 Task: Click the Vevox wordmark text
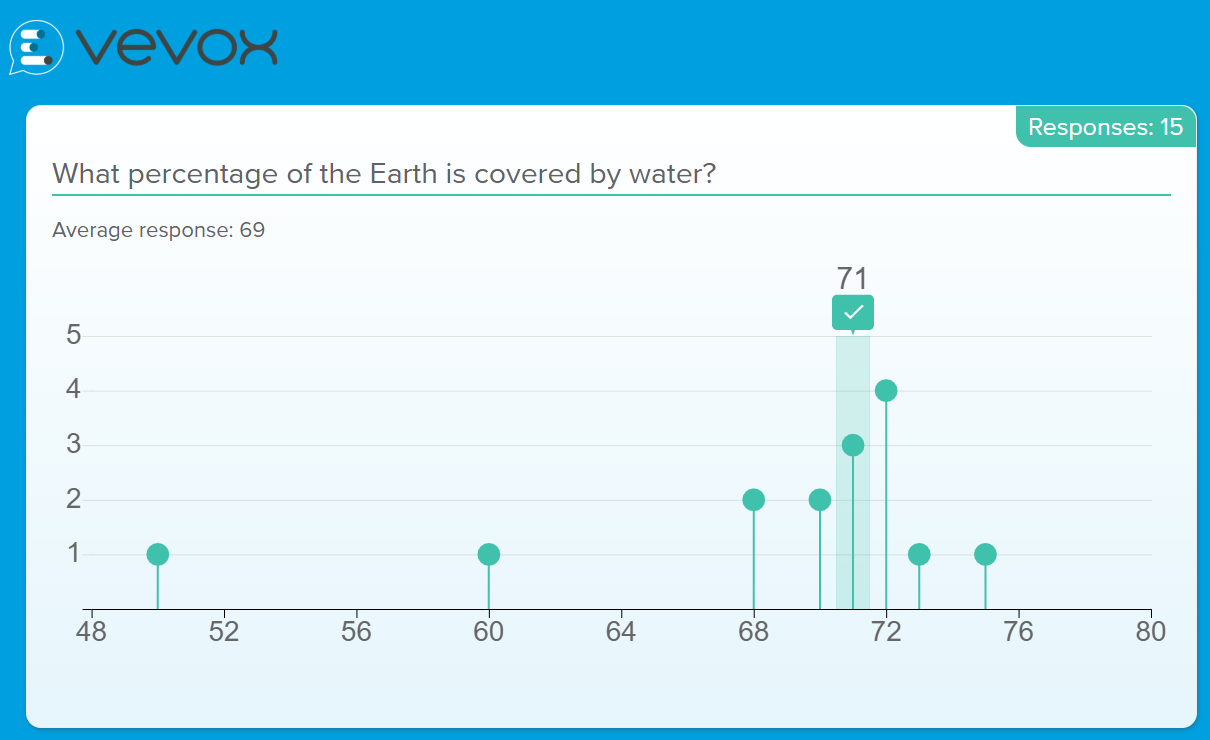point(177,46)
